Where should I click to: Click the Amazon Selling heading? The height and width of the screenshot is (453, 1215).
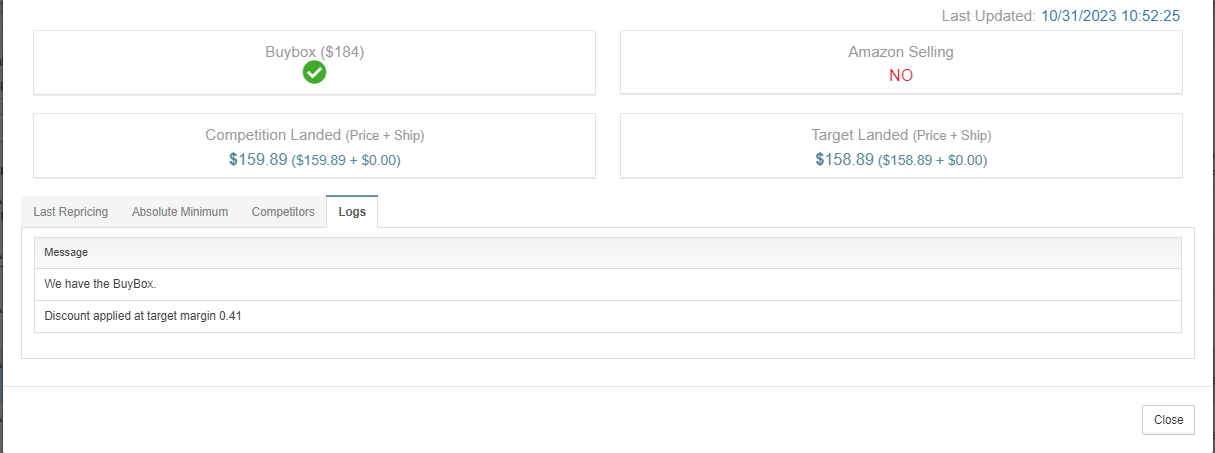pyautogui.click(x=901, y=52)
